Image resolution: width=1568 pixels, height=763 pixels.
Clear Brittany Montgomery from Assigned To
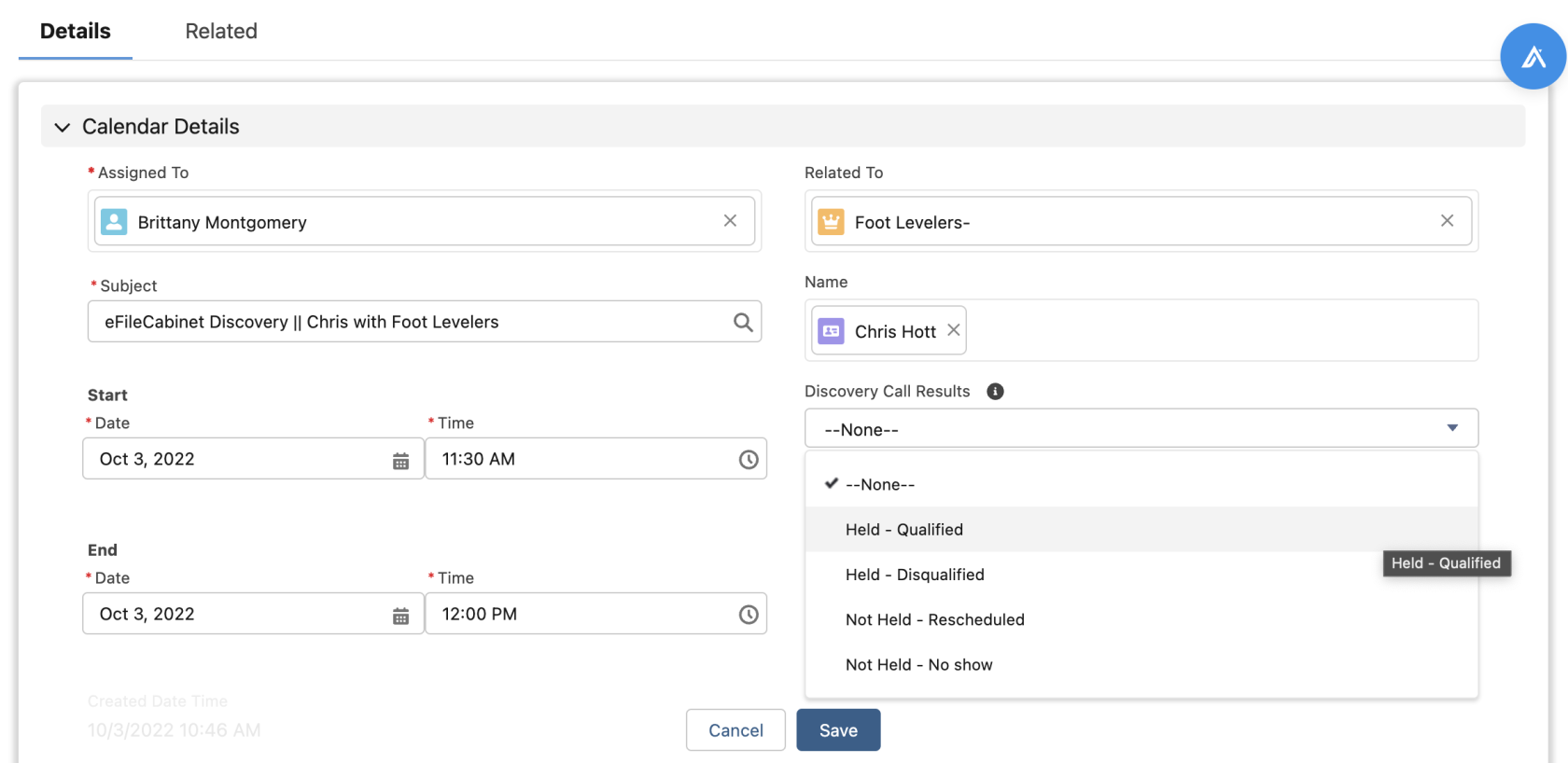[x=730, y=221]
